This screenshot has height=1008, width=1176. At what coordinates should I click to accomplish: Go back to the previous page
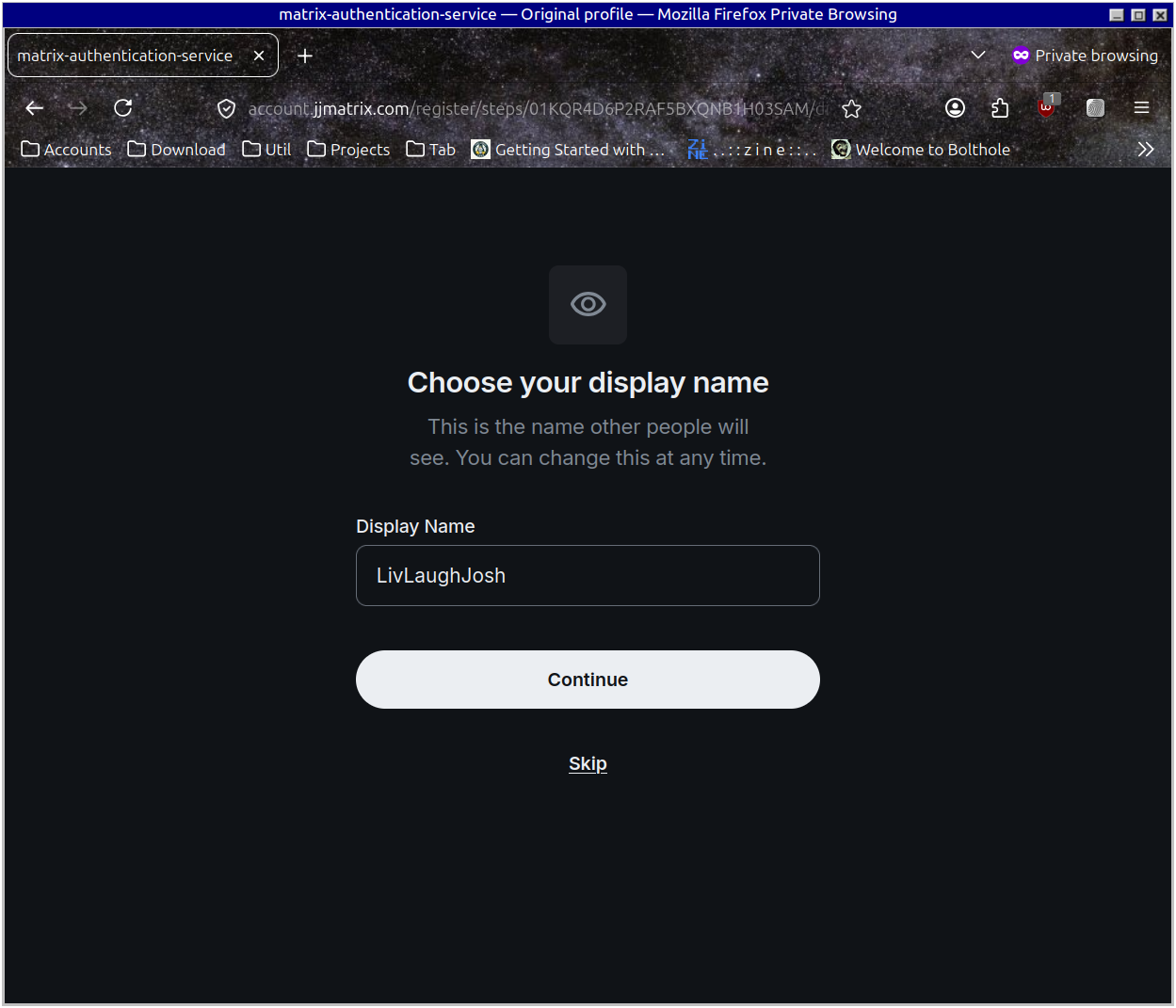35,108
